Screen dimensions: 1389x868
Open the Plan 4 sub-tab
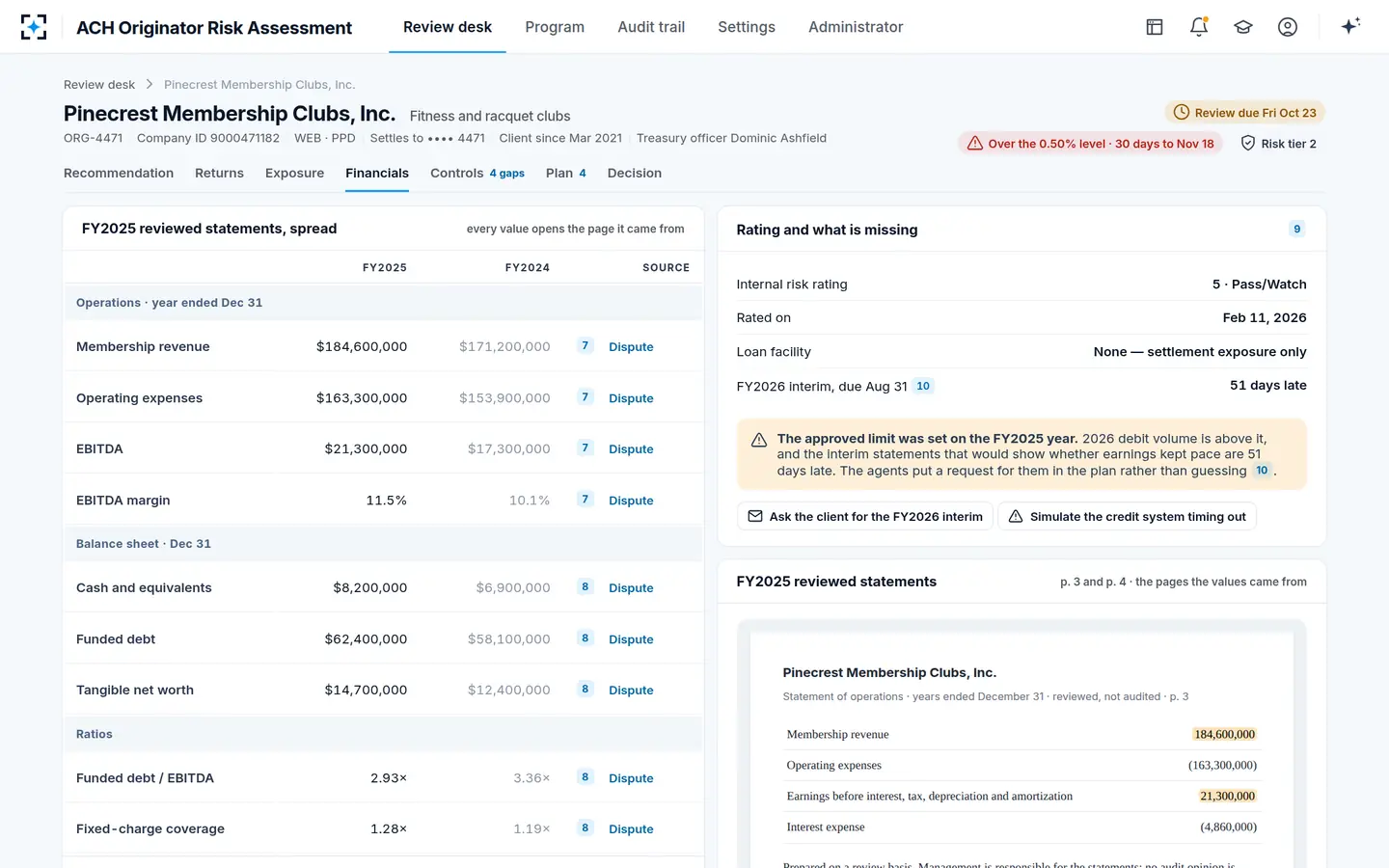[566, 174]
